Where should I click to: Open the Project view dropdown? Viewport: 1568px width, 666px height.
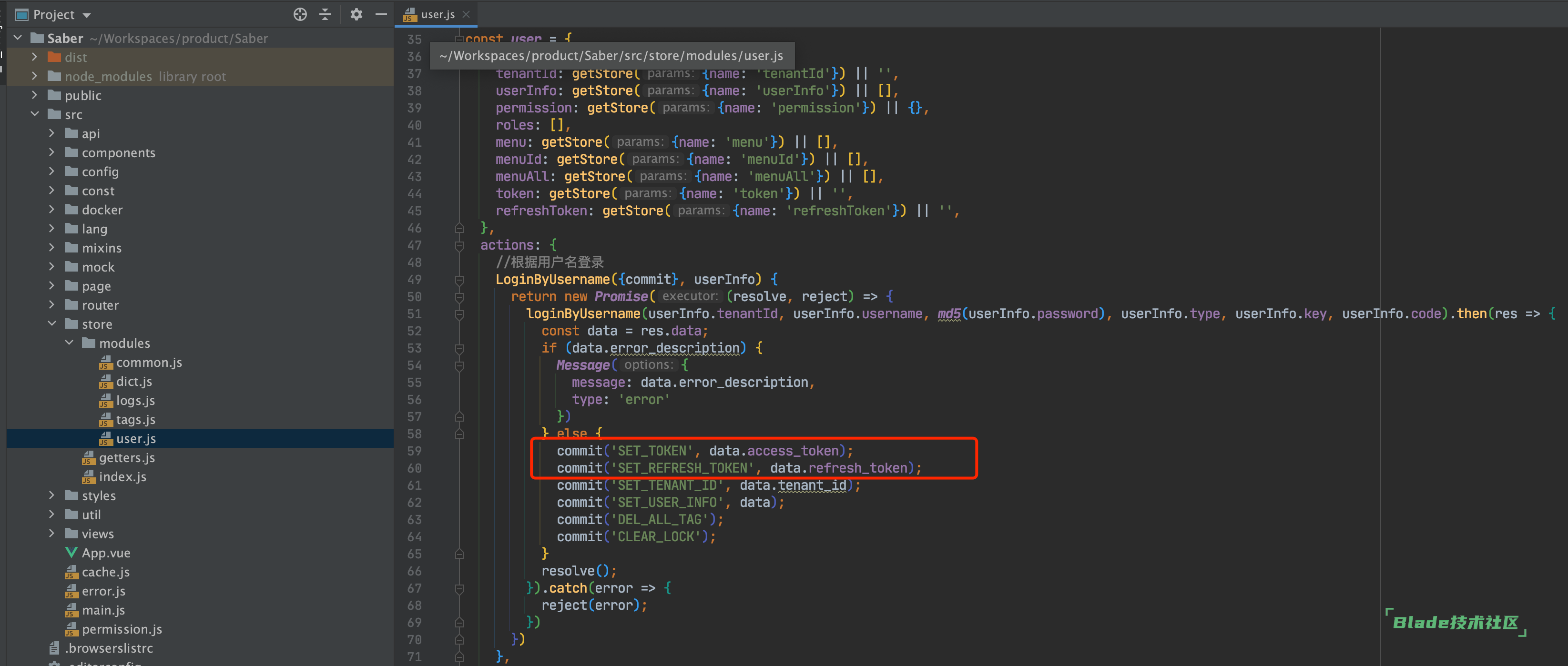tap(86, 15)
